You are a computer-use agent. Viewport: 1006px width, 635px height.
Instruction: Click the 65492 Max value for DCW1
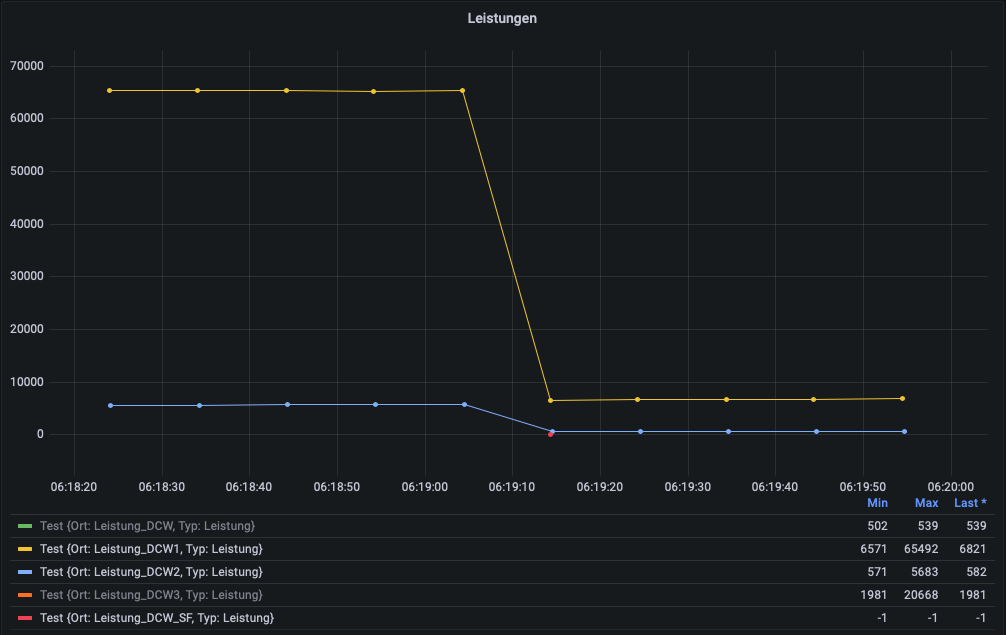(921, 549)
